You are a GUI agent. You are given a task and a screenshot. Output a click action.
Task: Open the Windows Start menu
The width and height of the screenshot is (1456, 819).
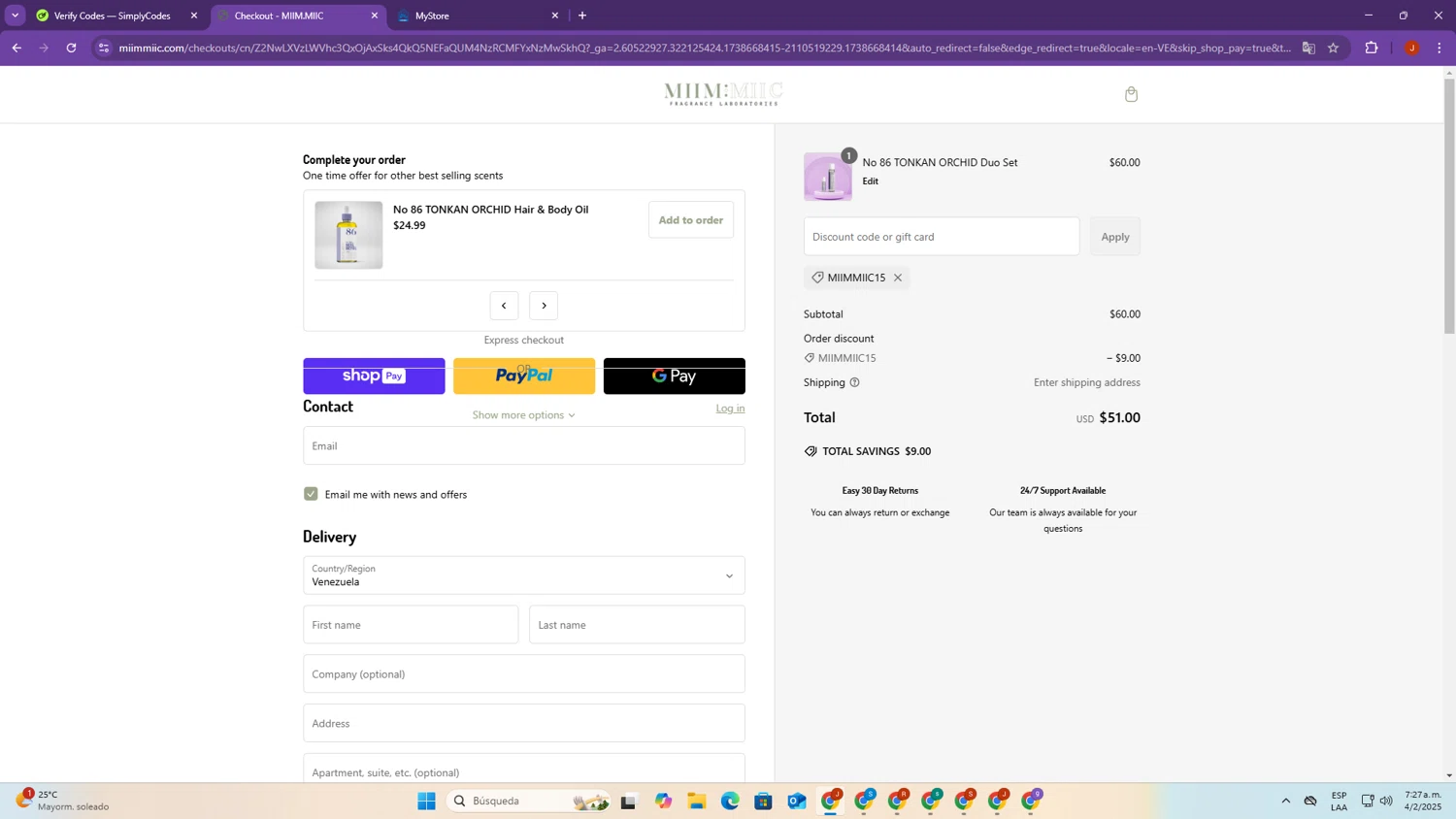[426, 801]
